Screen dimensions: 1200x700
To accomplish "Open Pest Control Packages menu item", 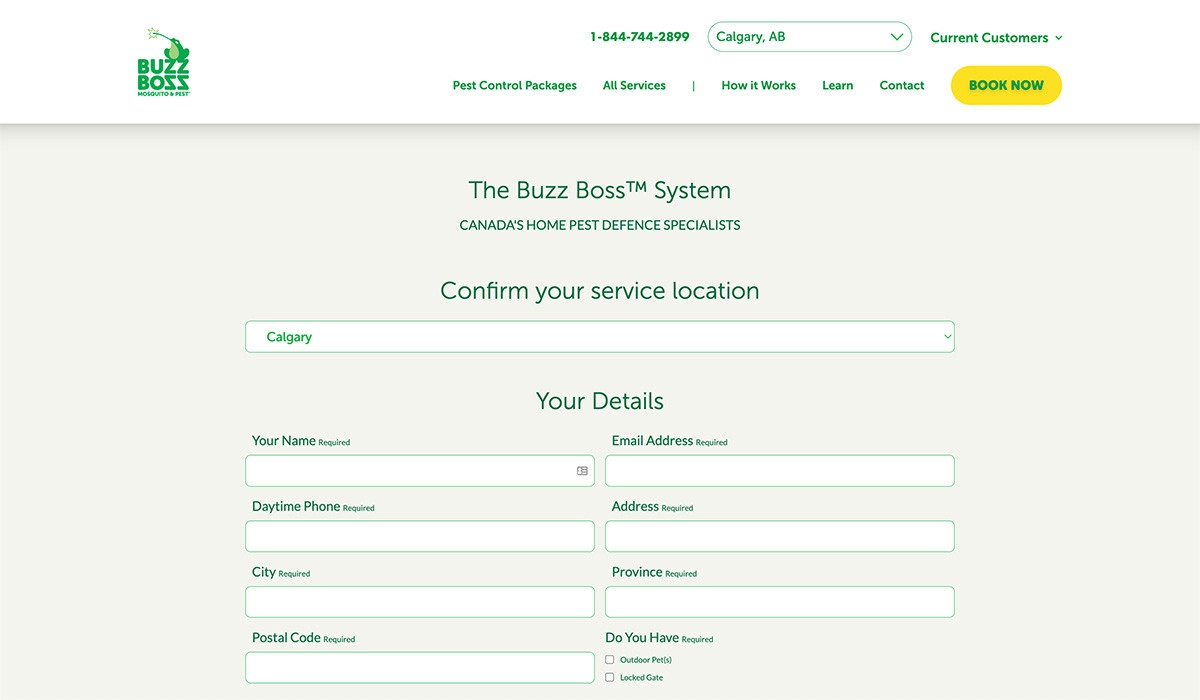I will (x=514, y=86).
